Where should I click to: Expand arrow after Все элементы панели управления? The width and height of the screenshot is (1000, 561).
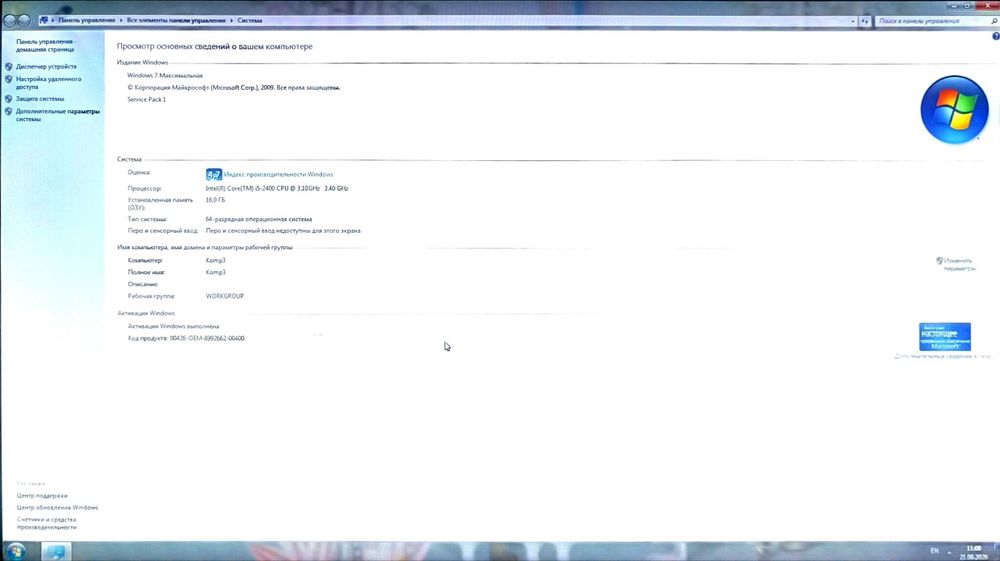pyautogui.click(x=232, y=20)
